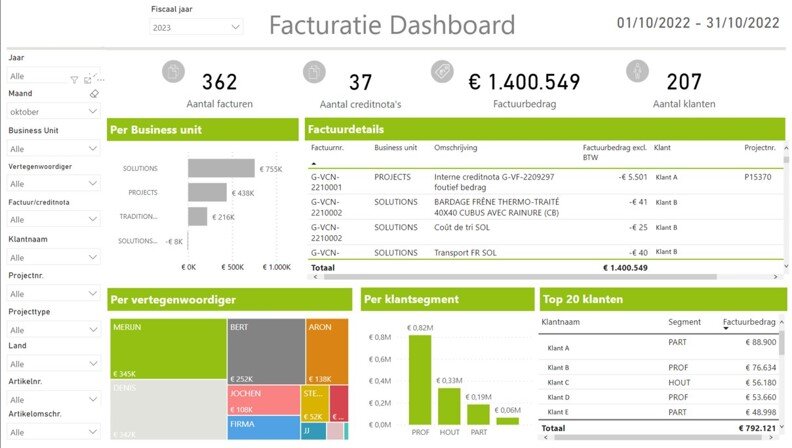Screen dimensions: 792x448
Task: Select the PART column of € 0,19M
Action: 478,414
